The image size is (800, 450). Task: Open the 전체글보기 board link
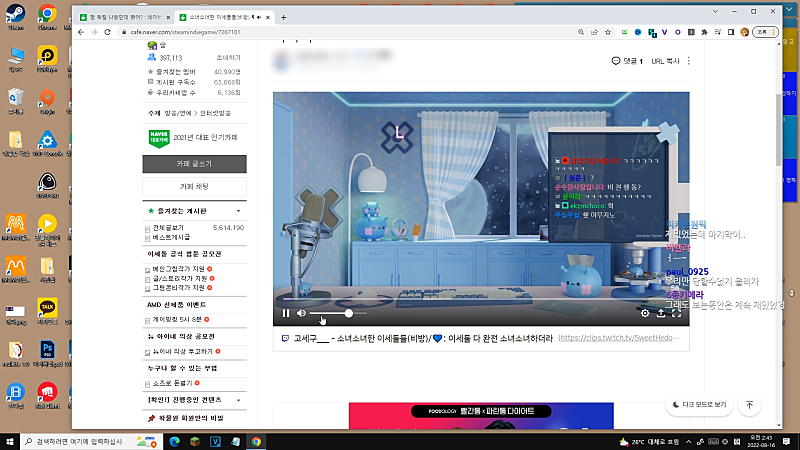[x=168, y=228]
